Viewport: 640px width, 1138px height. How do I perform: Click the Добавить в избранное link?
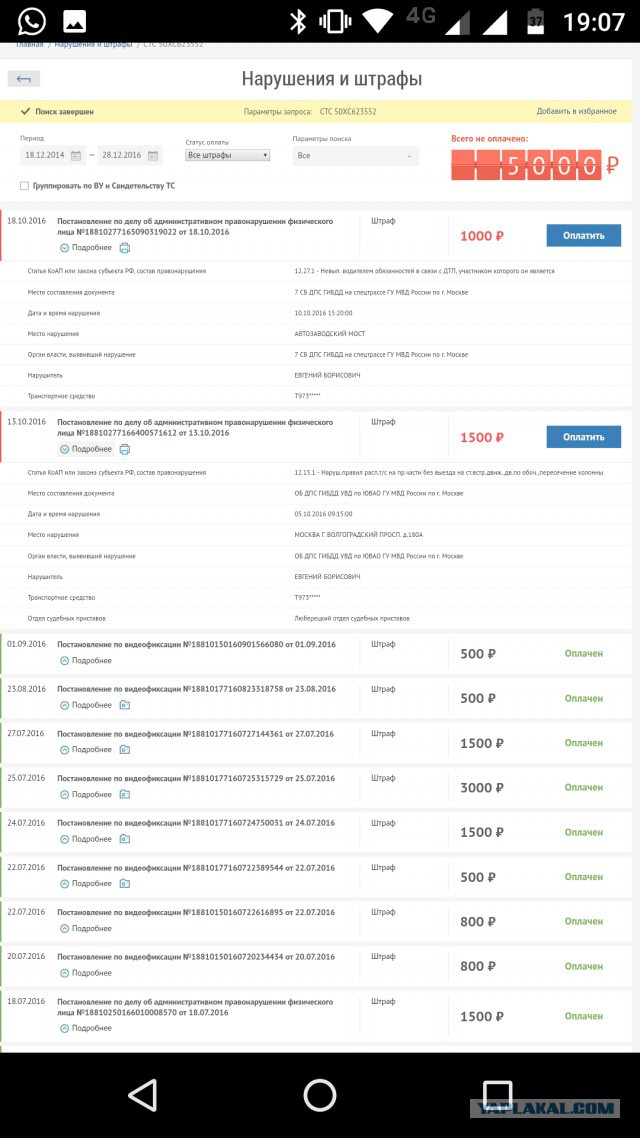tap(577, 111)
